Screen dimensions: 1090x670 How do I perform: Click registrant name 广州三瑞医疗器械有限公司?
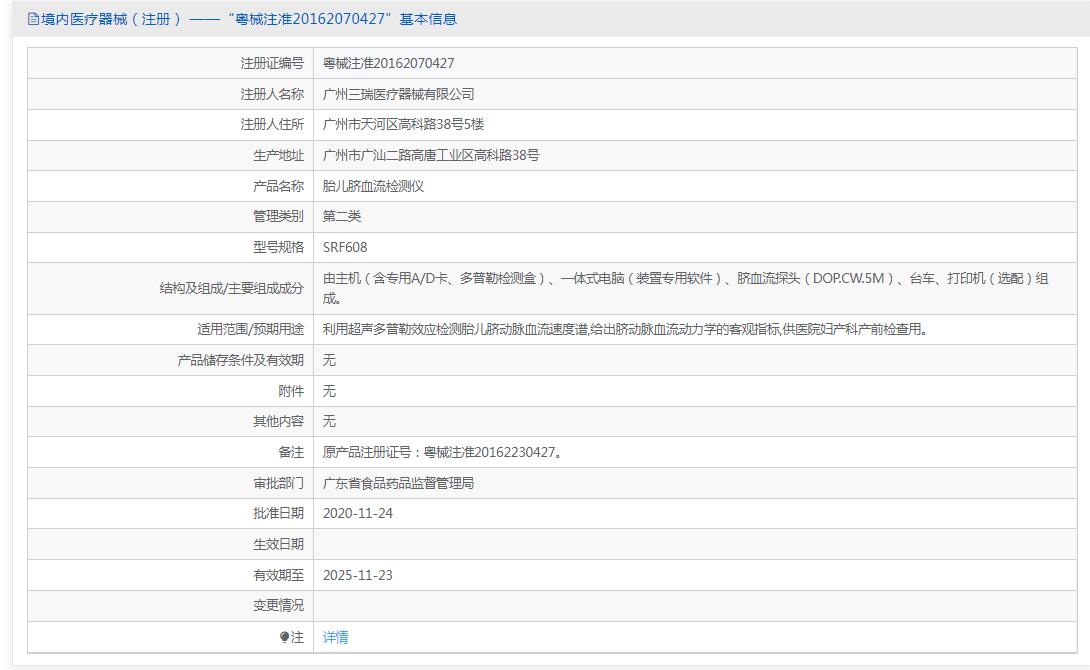pos(398,94)
